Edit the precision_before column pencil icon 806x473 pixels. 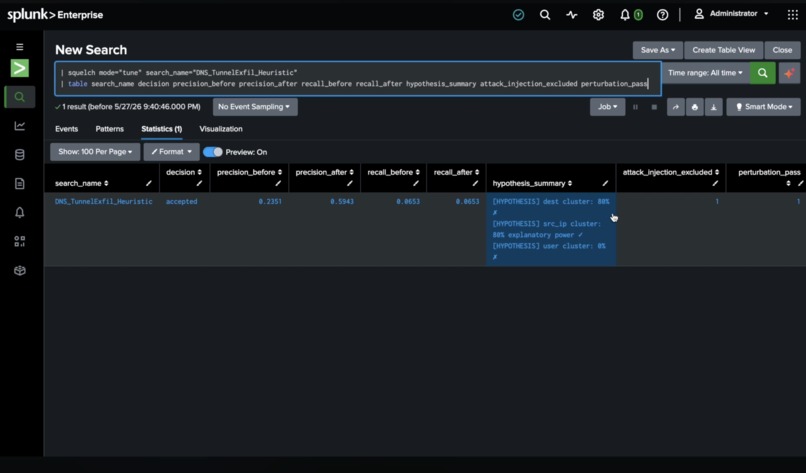tap(278, 183)
